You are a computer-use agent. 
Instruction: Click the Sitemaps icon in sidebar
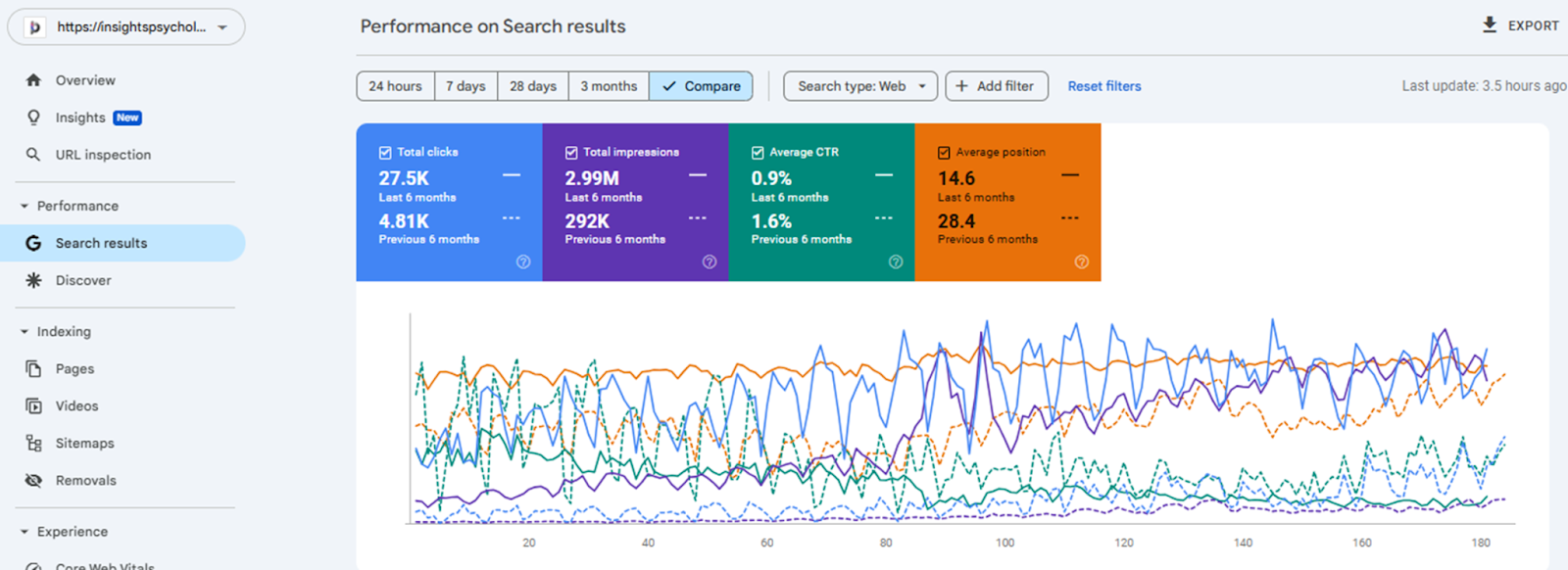33,444
